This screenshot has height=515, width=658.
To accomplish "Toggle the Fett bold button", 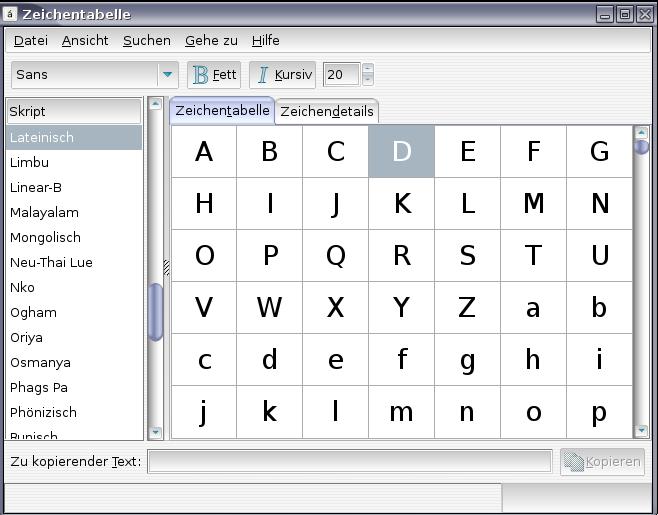I will coord(214,75).
